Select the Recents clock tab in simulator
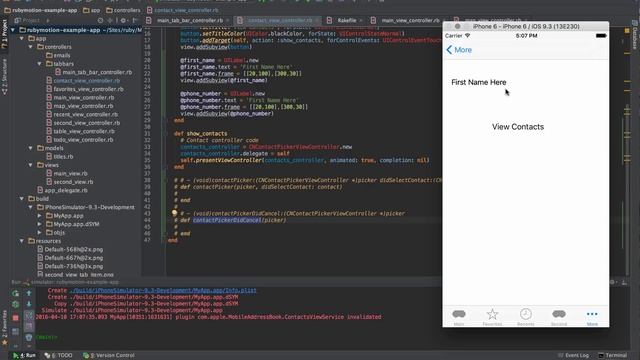Image resolution: width=640 pixels, height=360 pixels. [526, 317]
